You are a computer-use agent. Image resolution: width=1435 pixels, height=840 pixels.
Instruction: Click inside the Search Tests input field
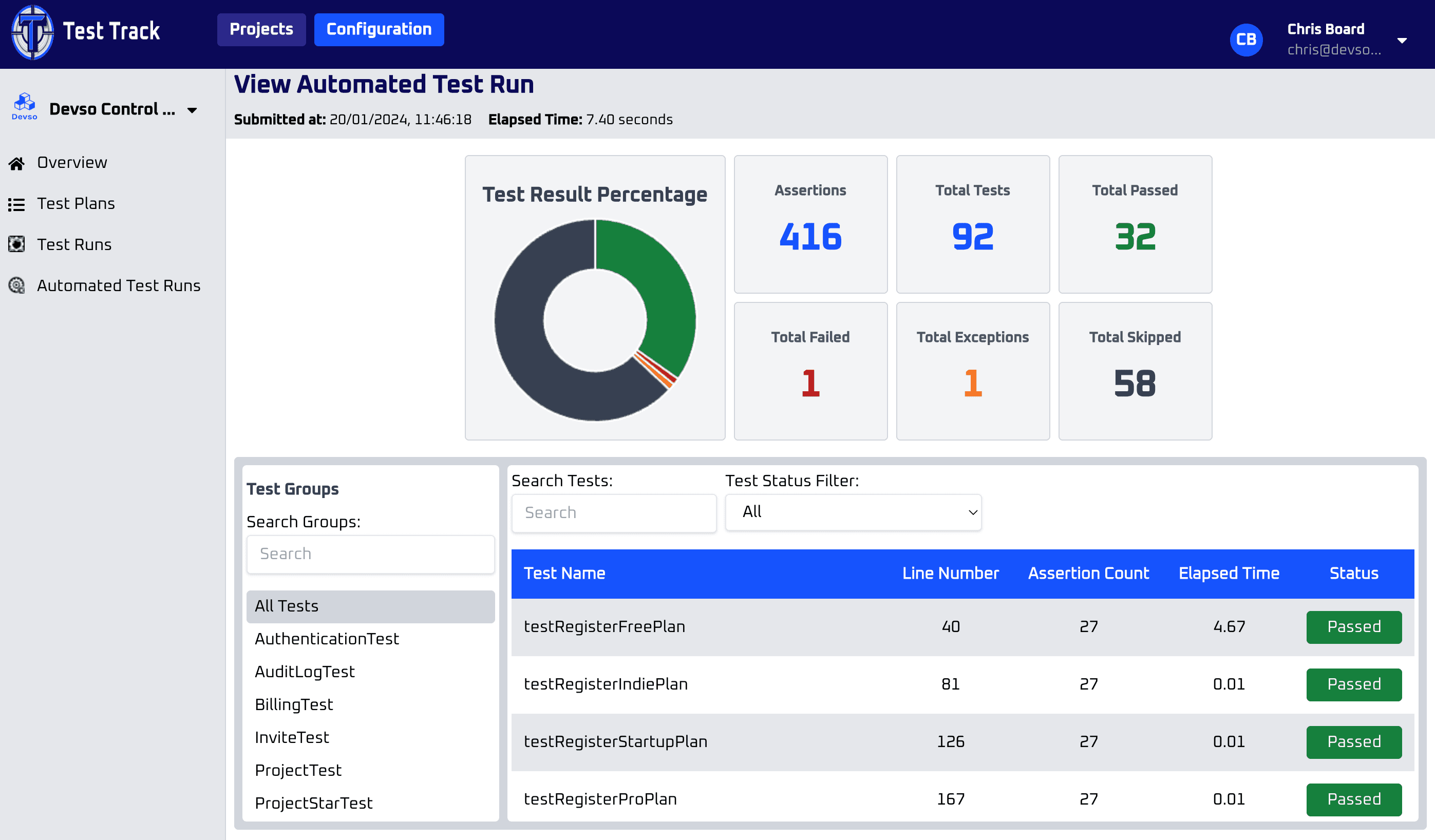point(613,512)
